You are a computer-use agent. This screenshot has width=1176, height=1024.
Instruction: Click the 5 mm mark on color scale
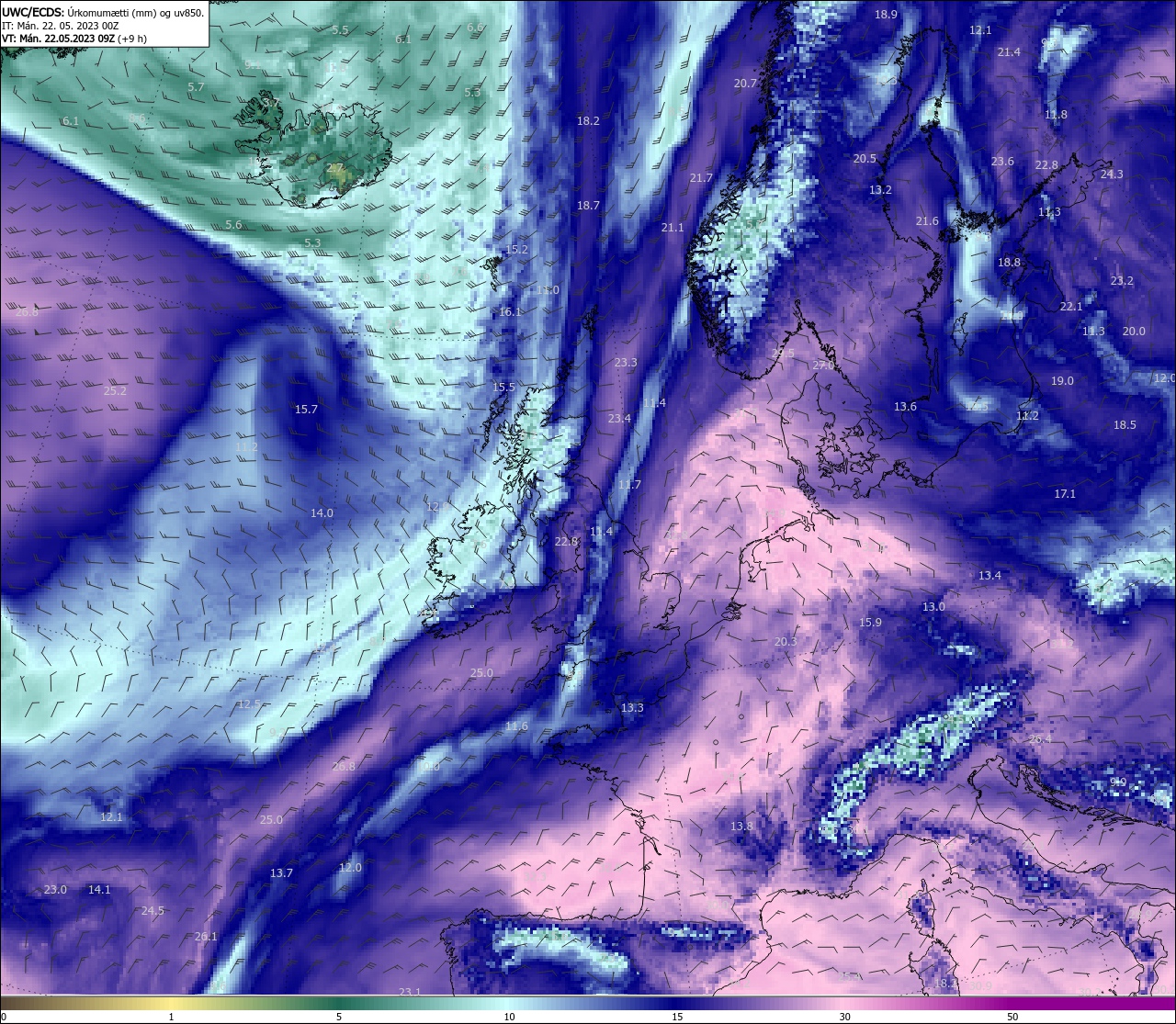(x=339, y=1017)
